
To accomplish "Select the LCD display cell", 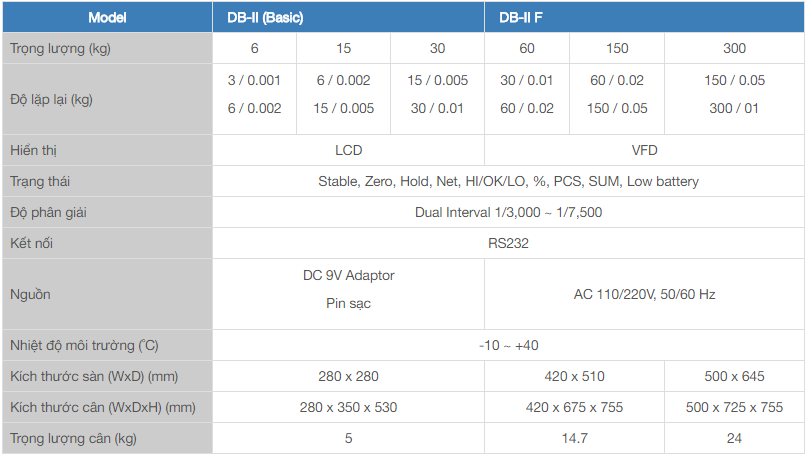I will (348, 150).
